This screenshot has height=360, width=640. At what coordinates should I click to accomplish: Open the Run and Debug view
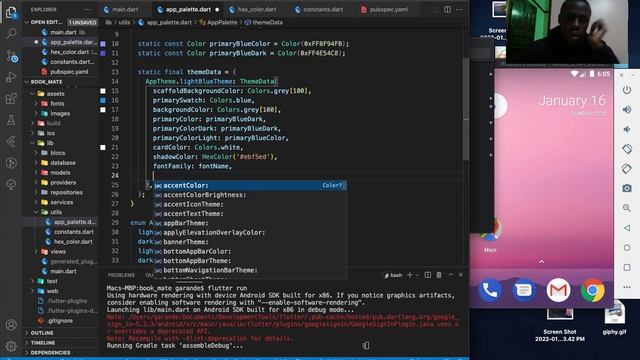coord(11,77)
